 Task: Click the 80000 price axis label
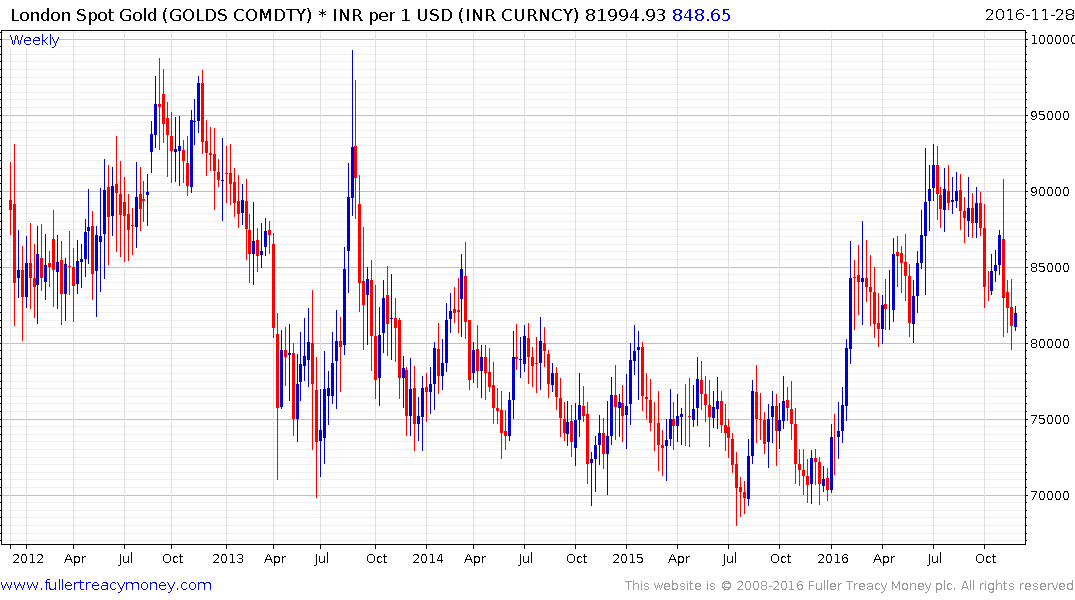[1050, 344]
